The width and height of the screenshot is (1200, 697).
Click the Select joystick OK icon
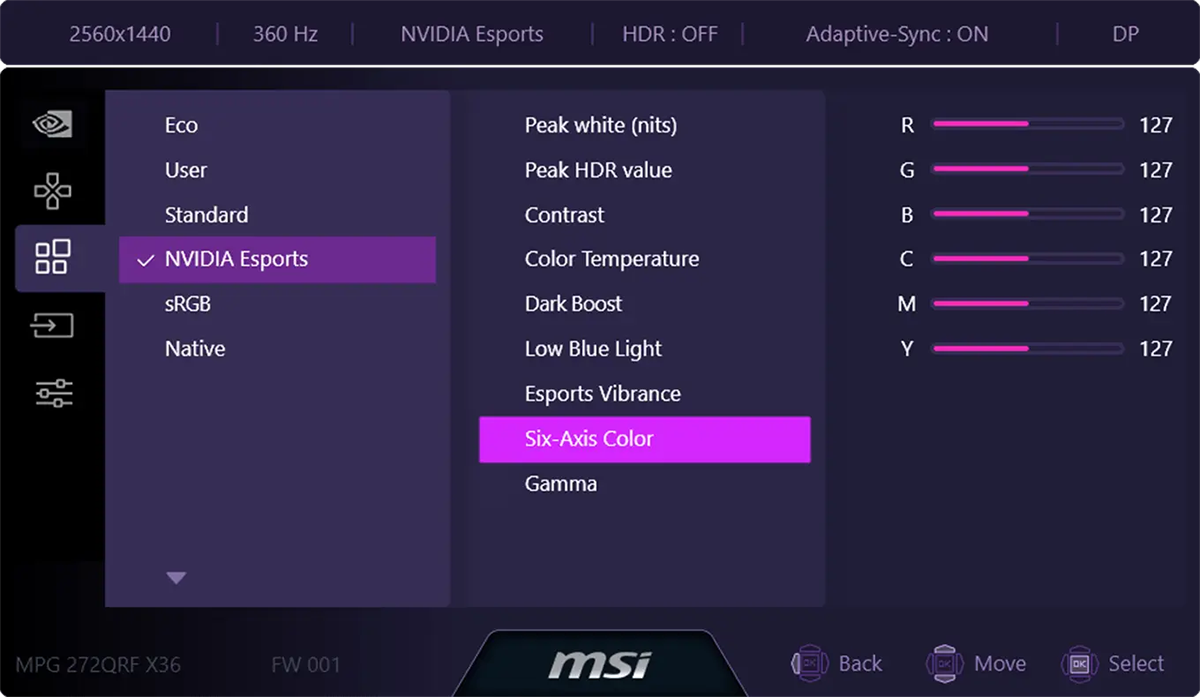pyautogui.click(x=1078, y=663)
